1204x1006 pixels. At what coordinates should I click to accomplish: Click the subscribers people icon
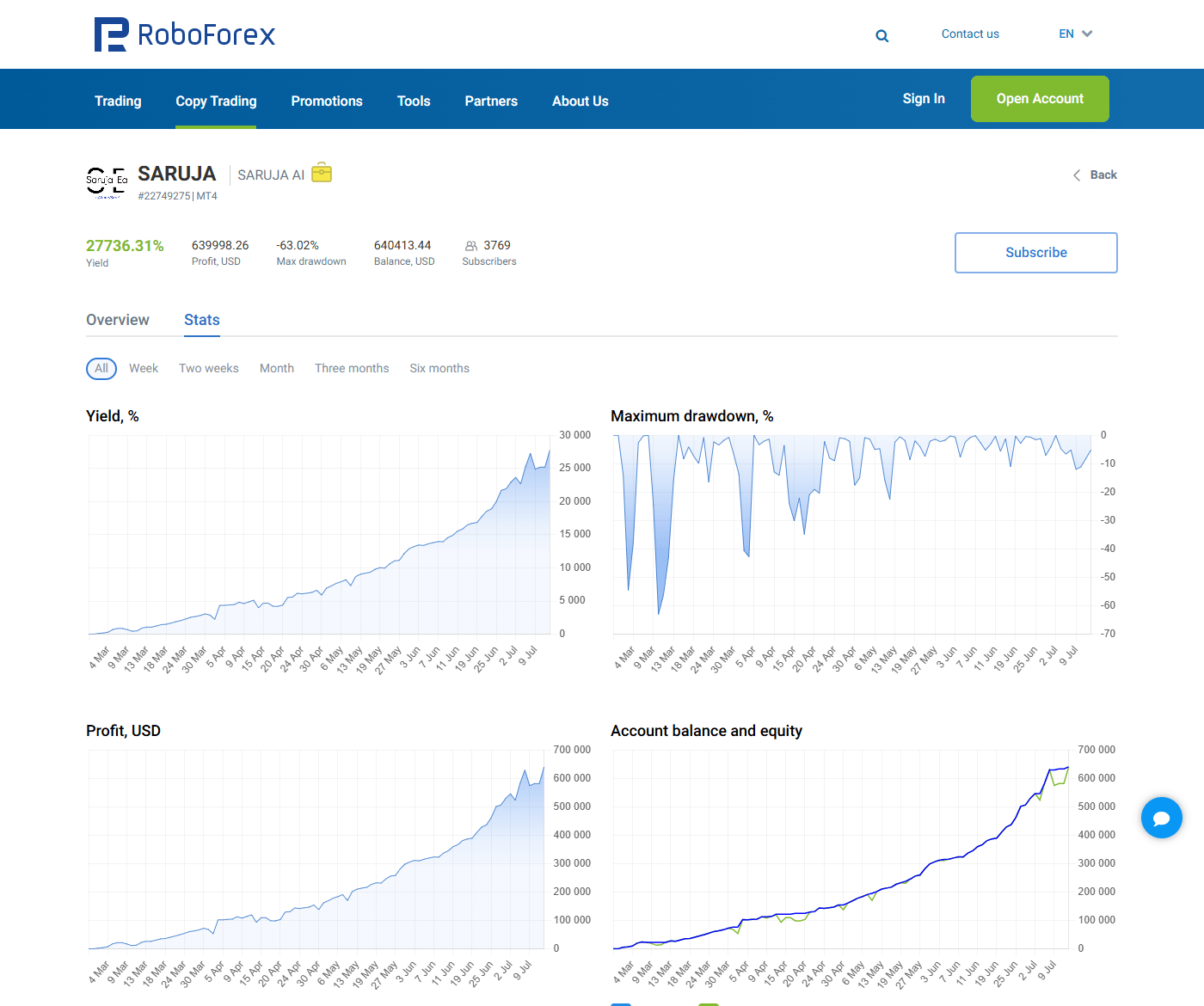tap(470, 246)
